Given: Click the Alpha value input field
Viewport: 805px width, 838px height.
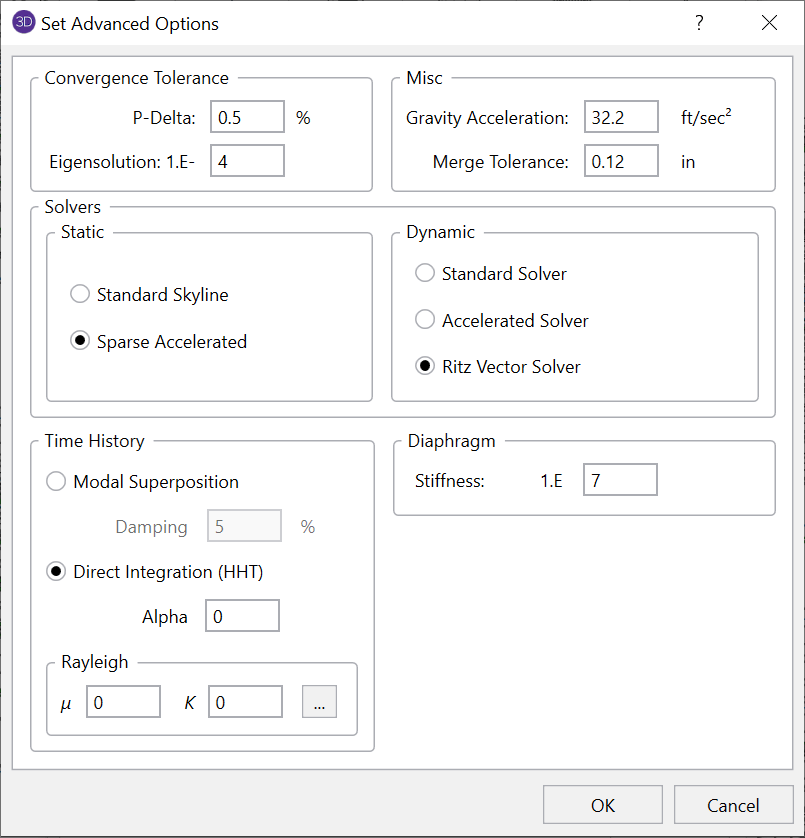Looking at the screenshot, I should (x=242, y=617).
